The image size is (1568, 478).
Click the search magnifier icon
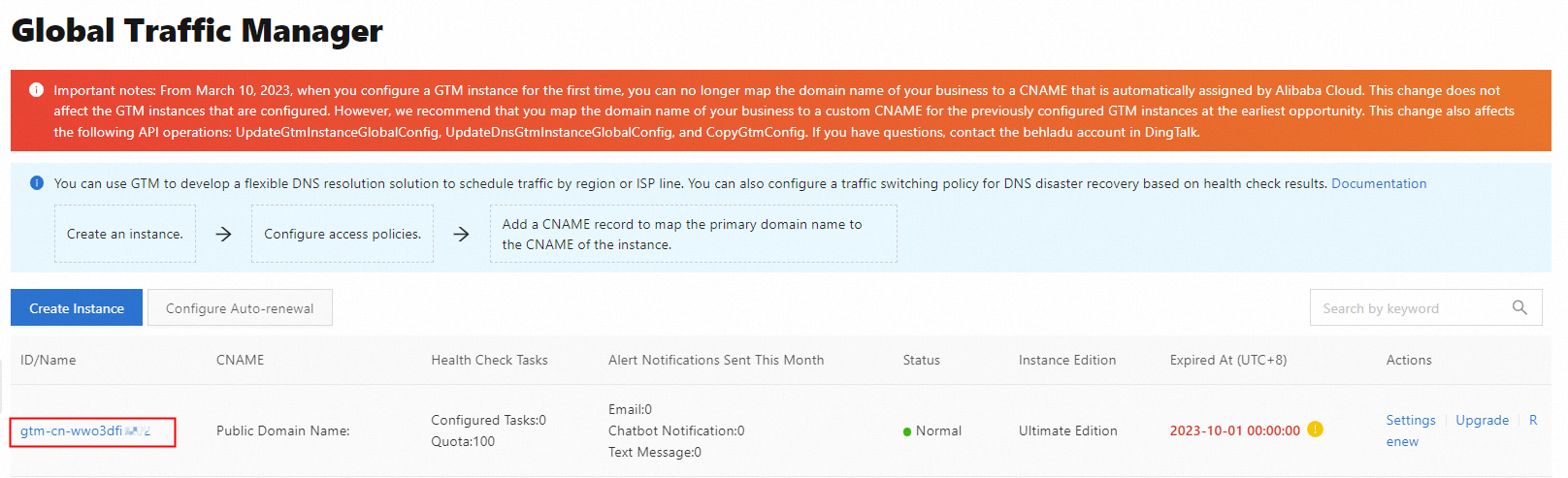[x=1519, y=307]
